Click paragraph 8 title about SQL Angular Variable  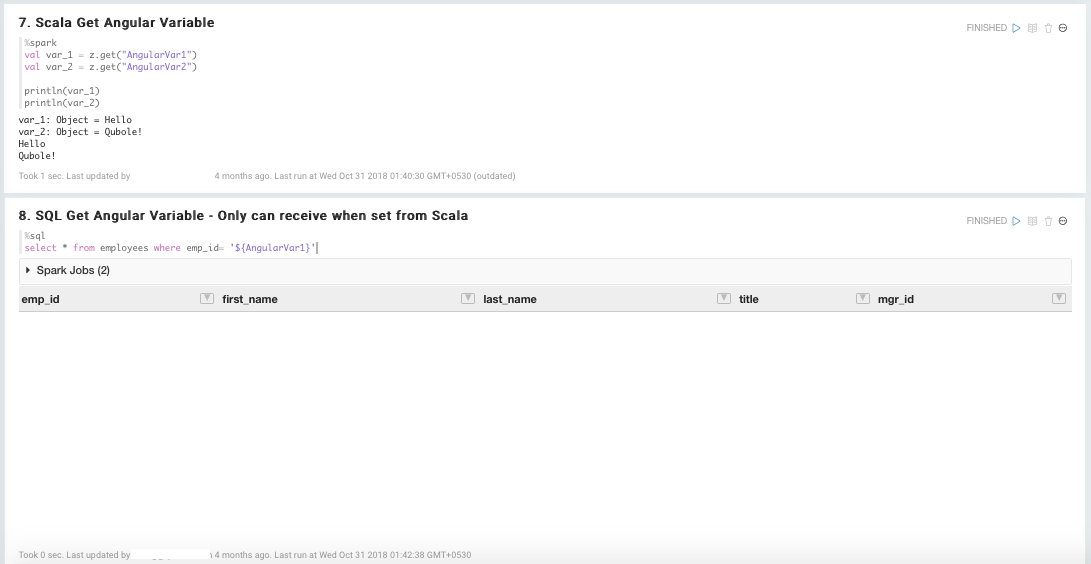coord(243,216)
